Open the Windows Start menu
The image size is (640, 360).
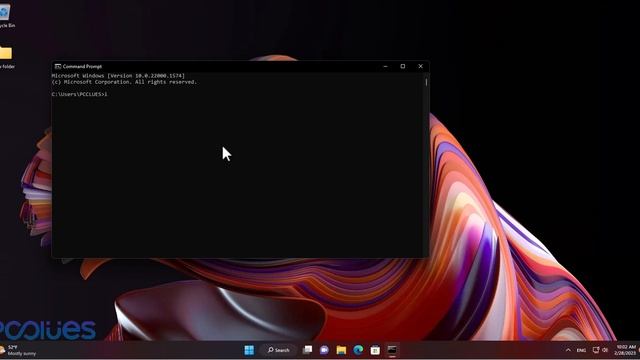pos(249,350)
